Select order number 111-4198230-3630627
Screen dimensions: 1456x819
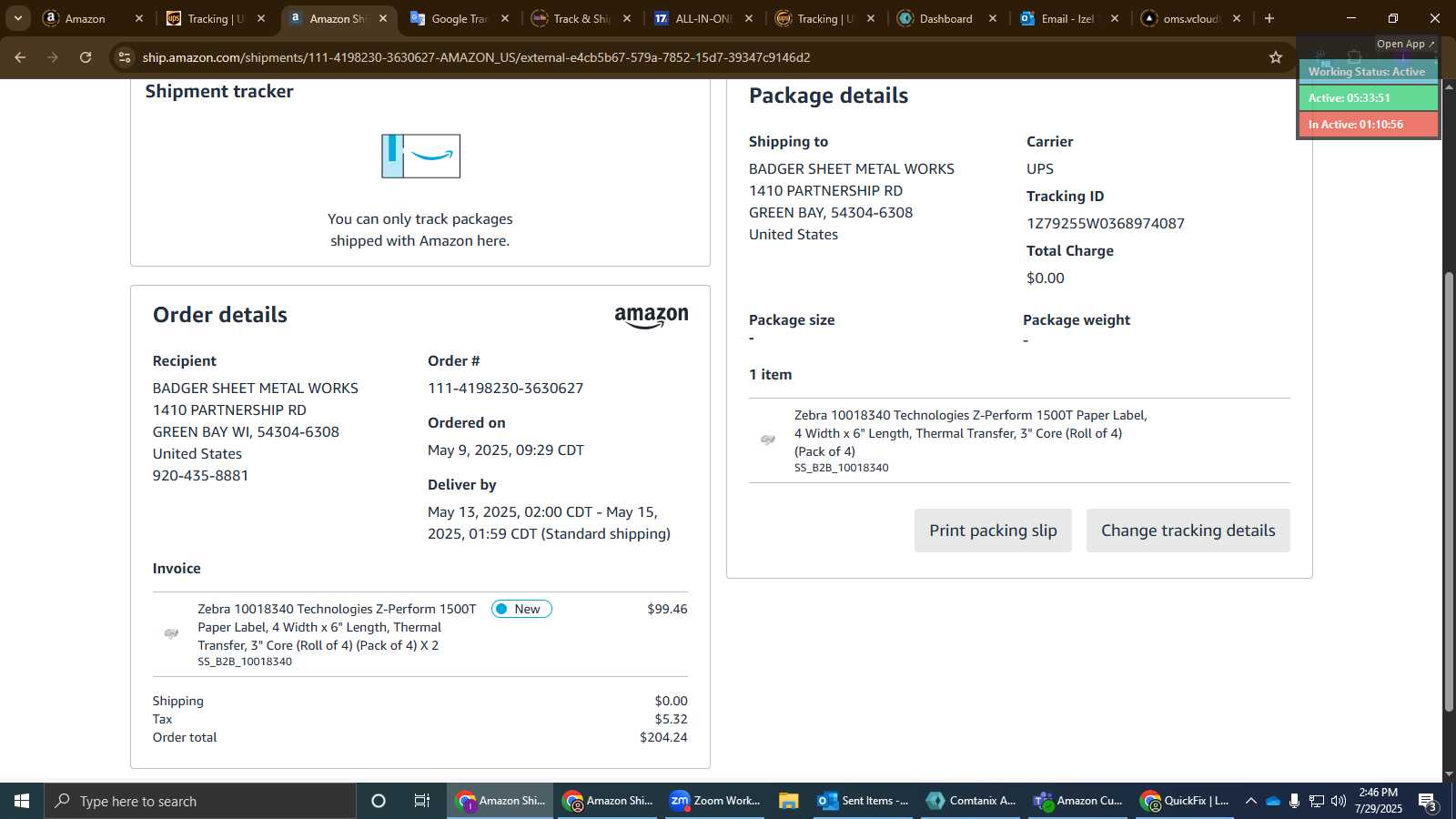pyautogui.click(x=505, y=389)
